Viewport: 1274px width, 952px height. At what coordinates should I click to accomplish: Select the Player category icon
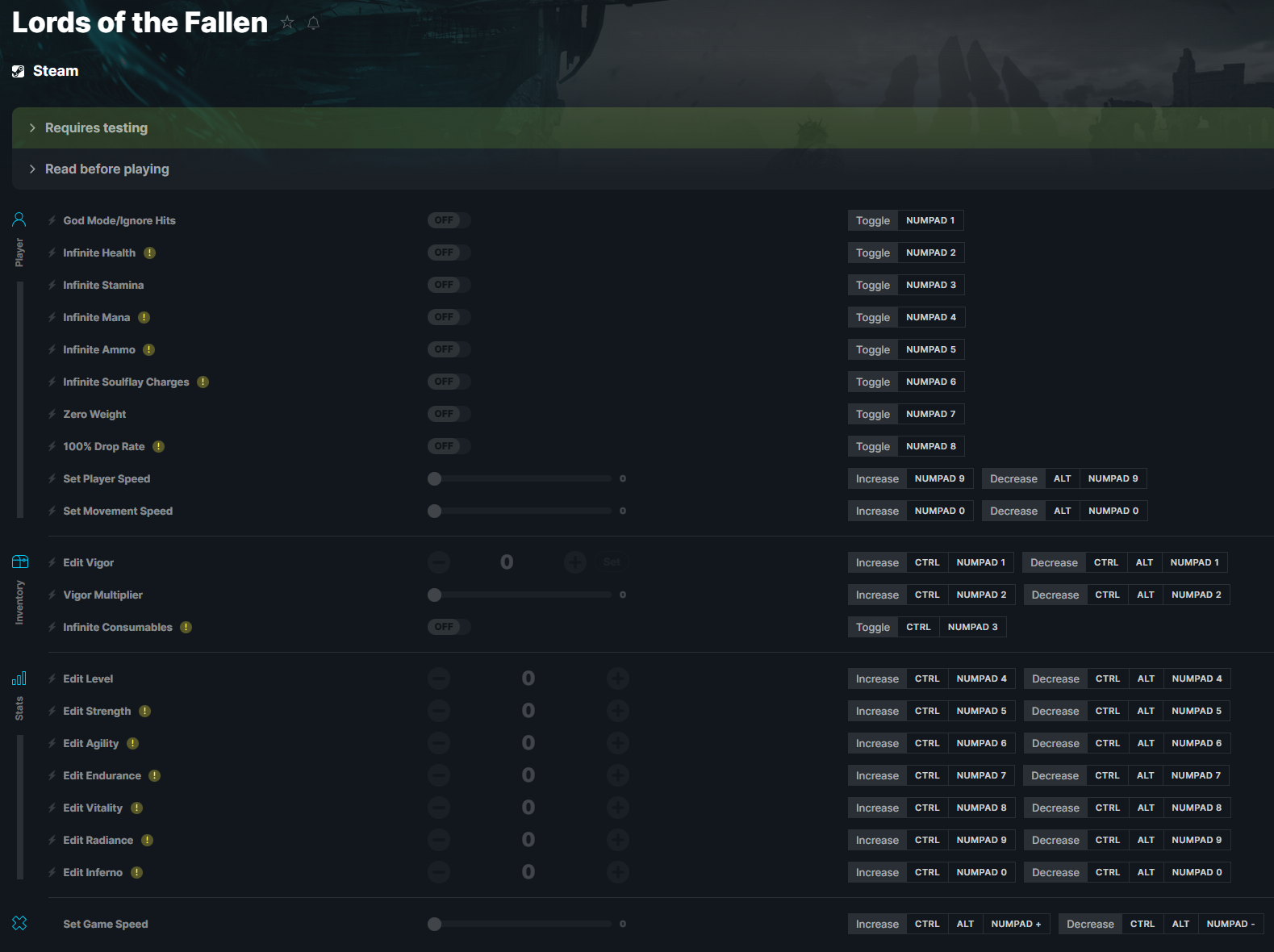pos(19,219)
